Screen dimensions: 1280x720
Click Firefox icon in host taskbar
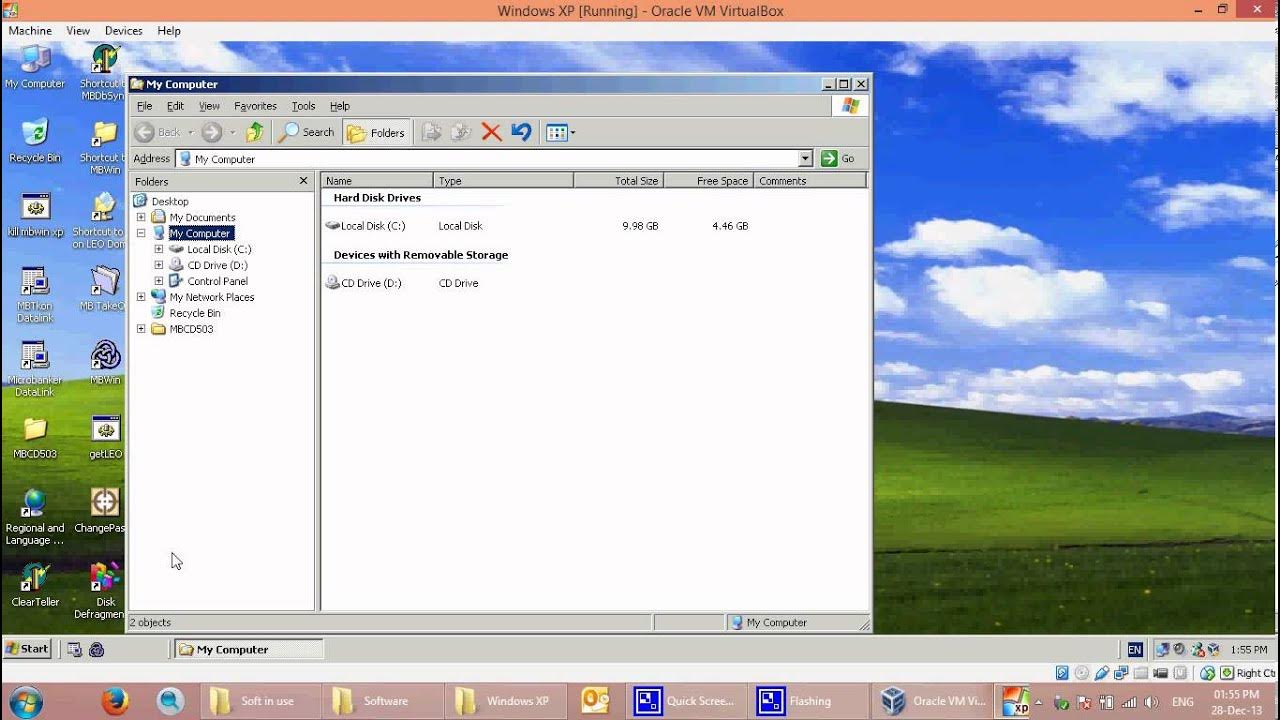tap(115, 701)
